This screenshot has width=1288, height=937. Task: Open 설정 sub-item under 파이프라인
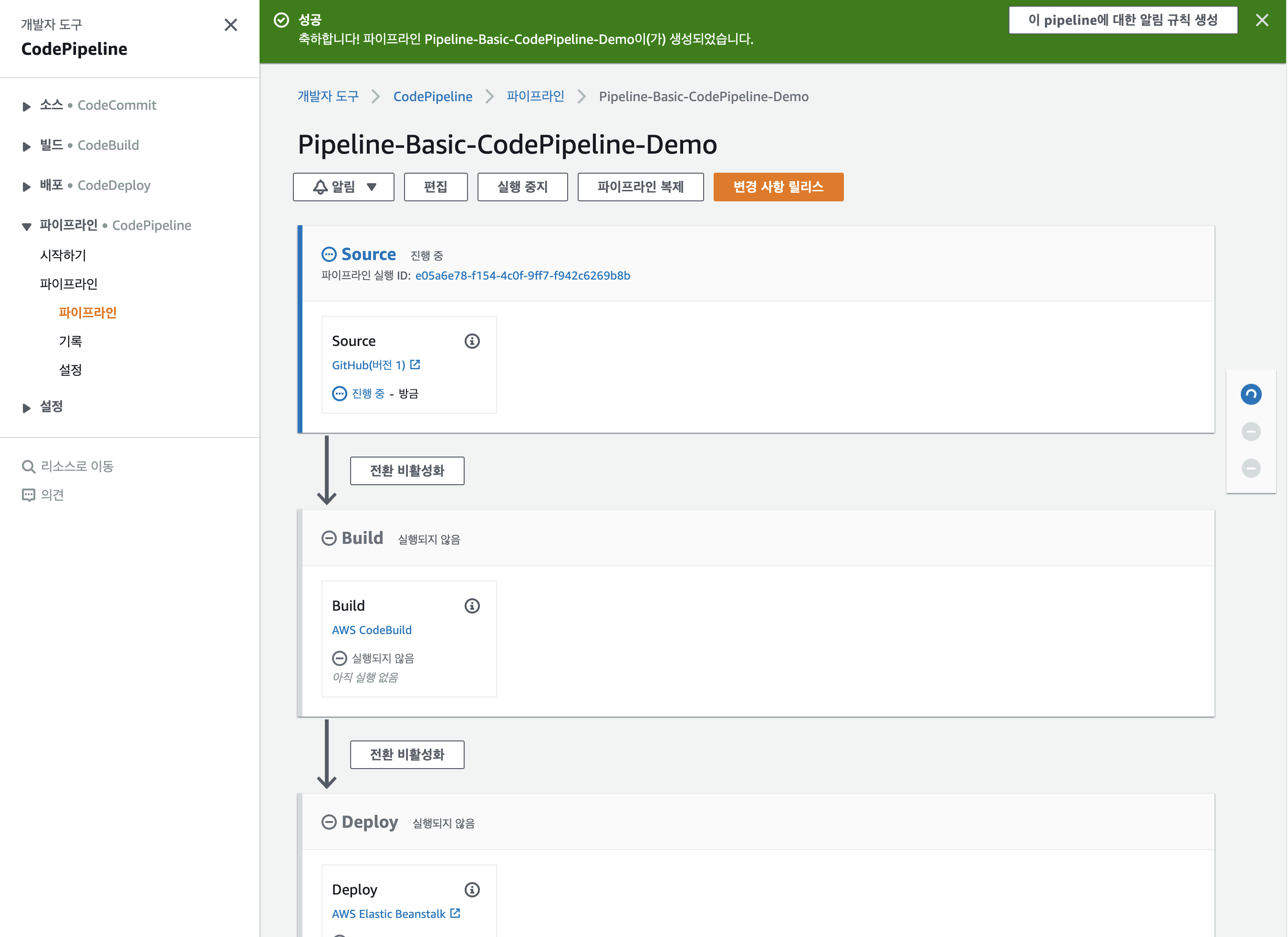(71, 370)
